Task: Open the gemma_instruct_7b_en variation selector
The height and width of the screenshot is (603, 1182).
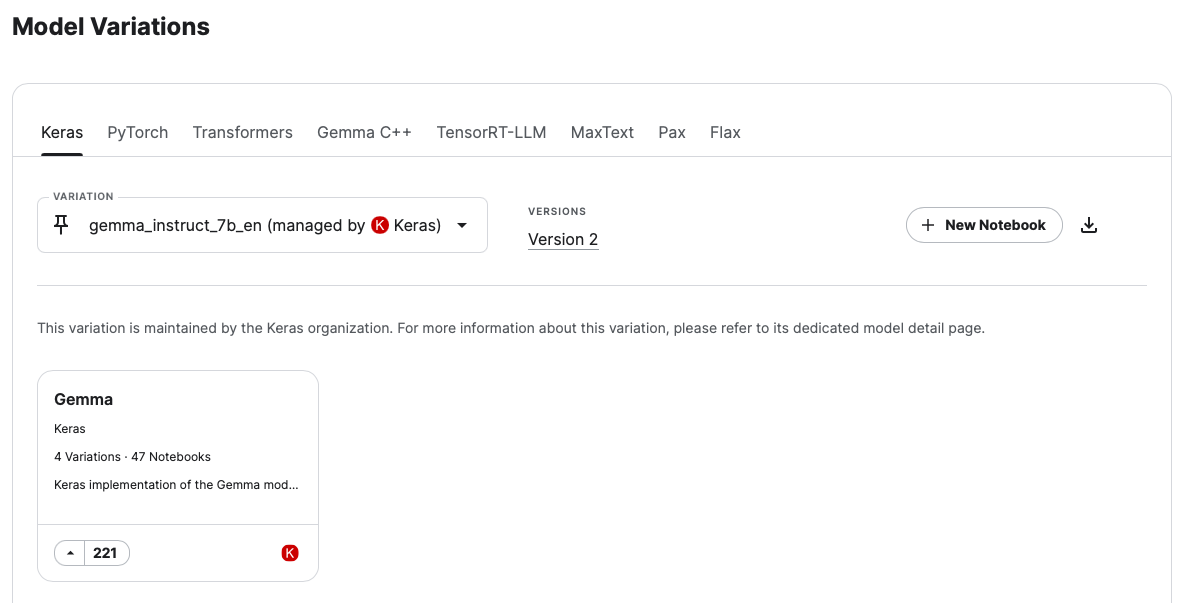Action: [262, 225]
